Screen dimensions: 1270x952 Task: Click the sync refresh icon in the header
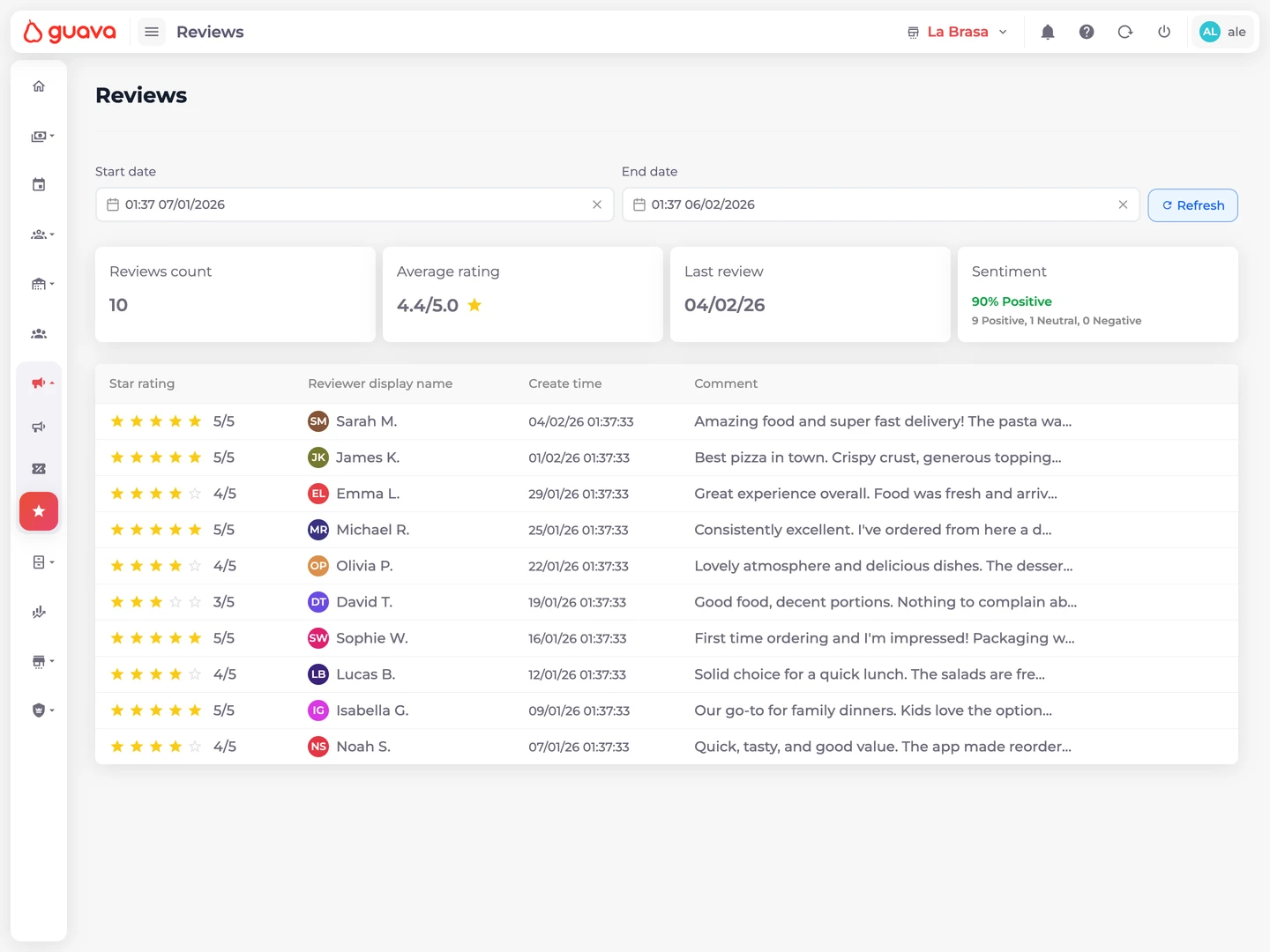1124,32
